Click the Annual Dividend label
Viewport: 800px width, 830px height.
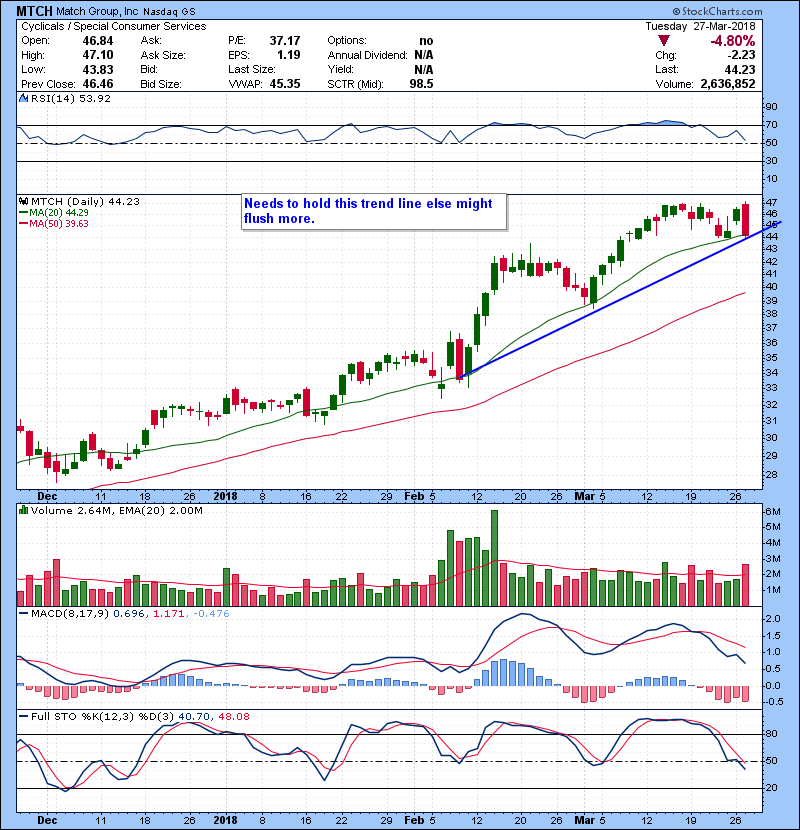click(367, 55)
